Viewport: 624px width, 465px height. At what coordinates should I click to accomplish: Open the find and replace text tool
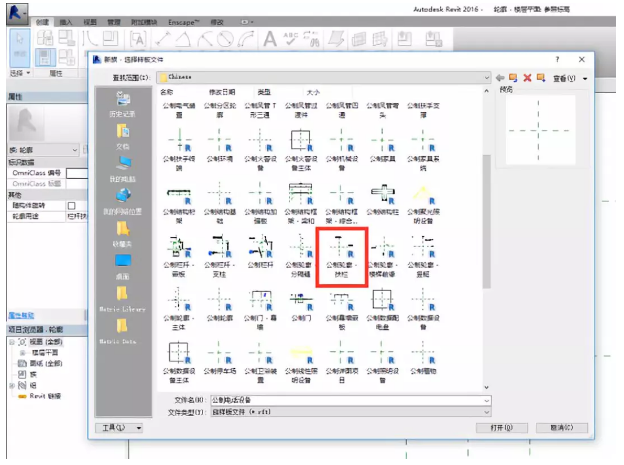312,39
